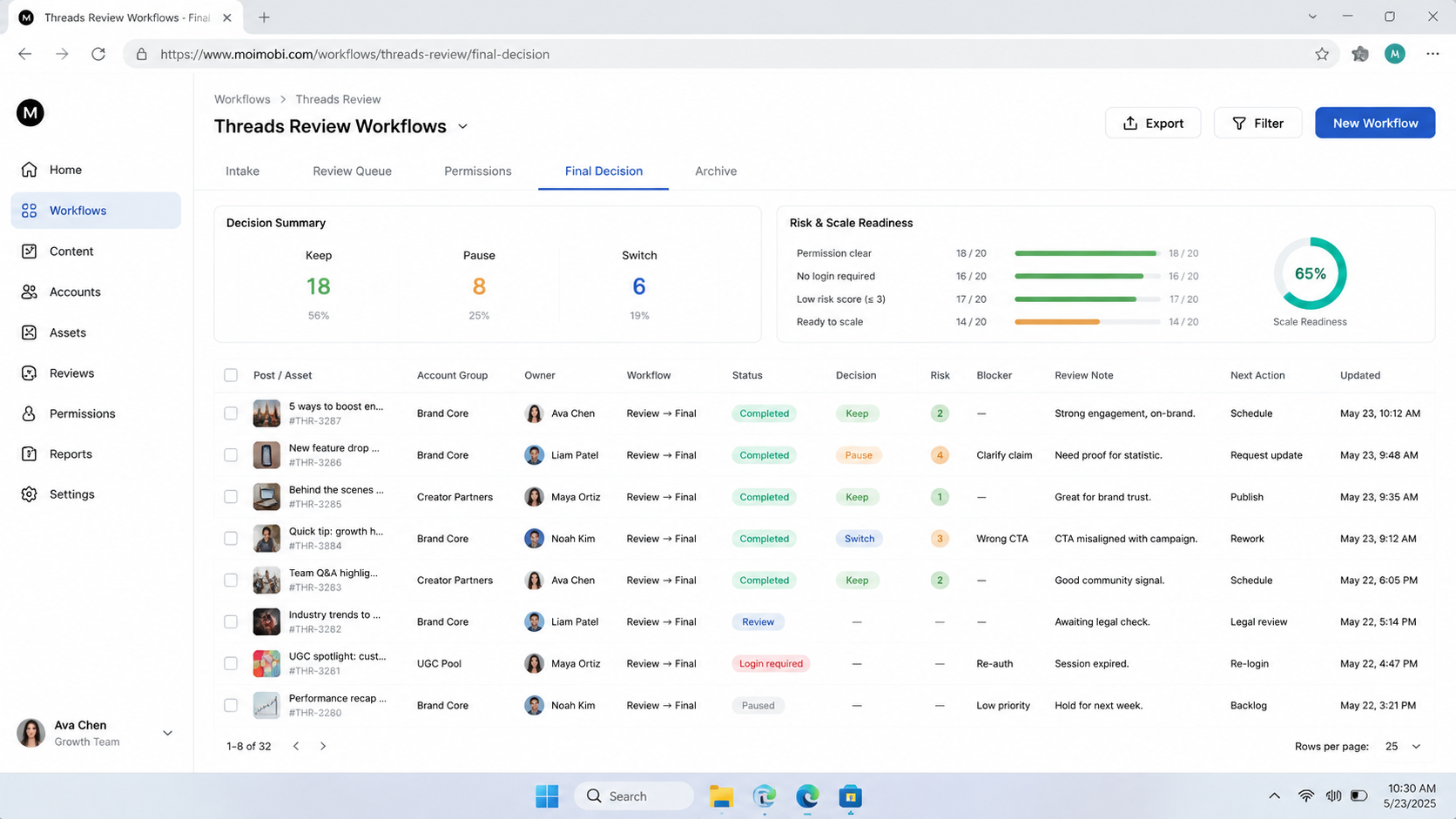Screen dimensions: 1456x819
Task: Open the Reviews sidebar icon
Action: [30, 373]
